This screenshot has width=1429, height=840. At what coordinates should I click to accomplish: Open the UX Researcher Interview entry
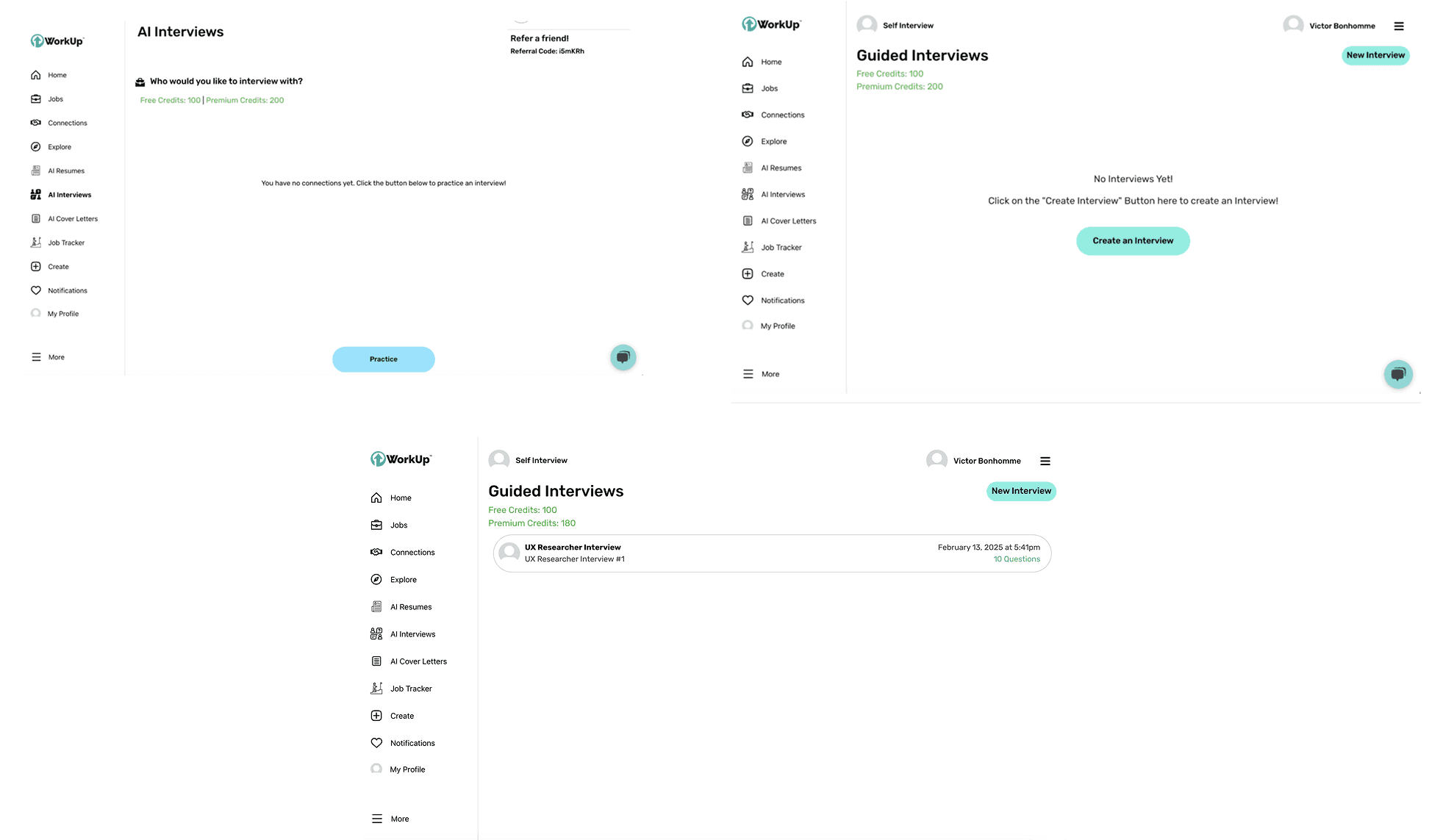(x=772, y=553)
